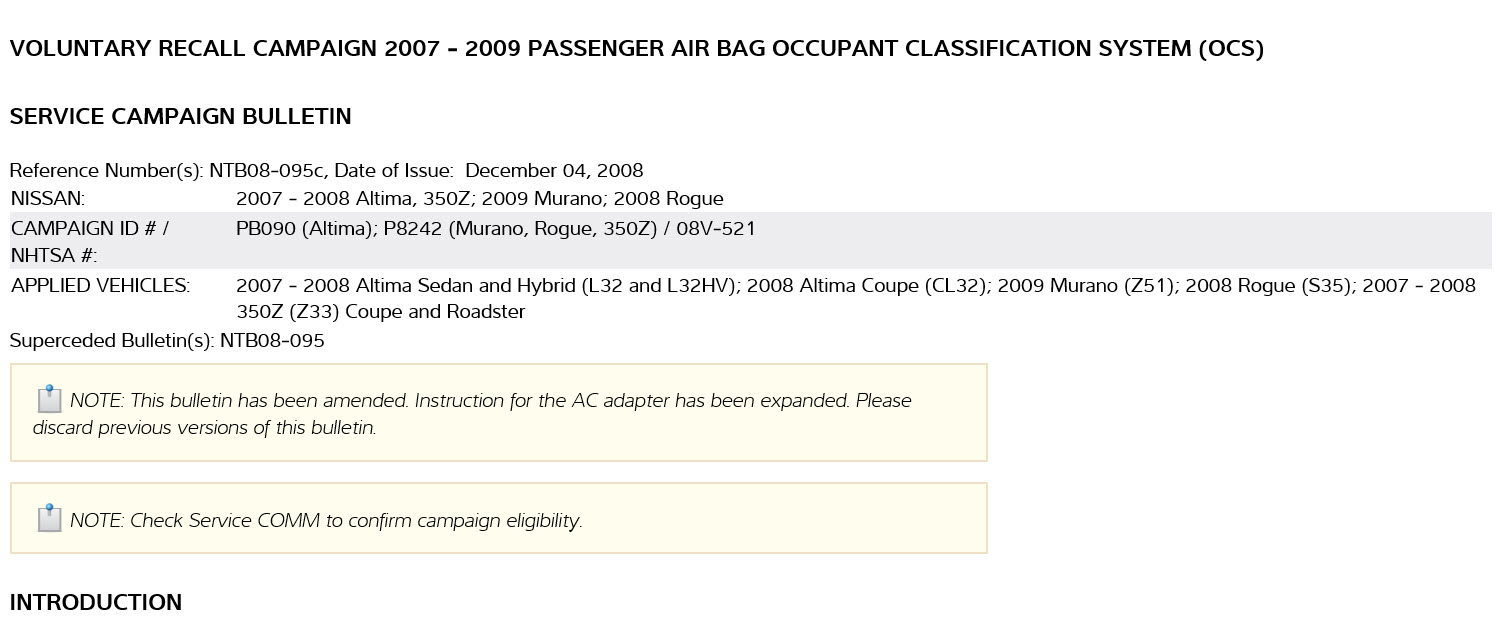Select the PB090 (Altima) campaign ID text
This screenshot has height=623, width=1501.
(304, 228)
